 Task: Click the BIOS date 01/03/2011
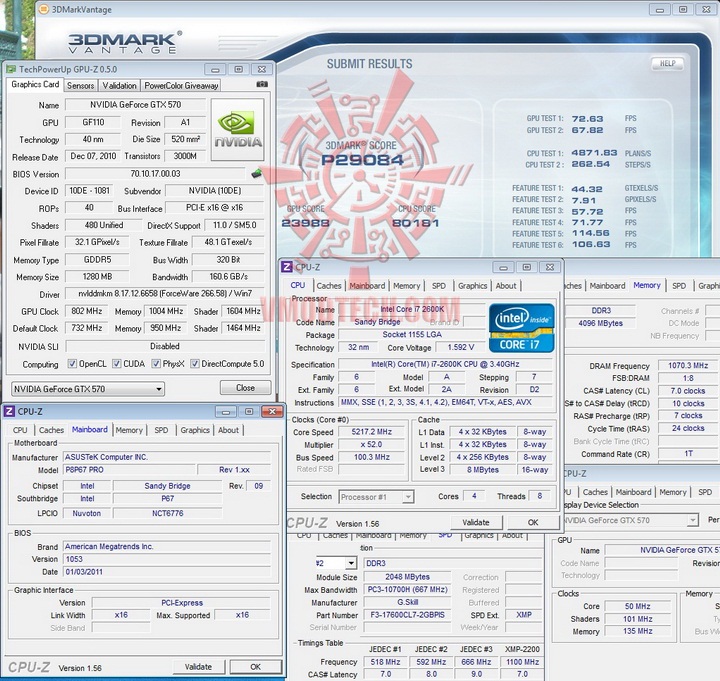(x=166, y=572)
